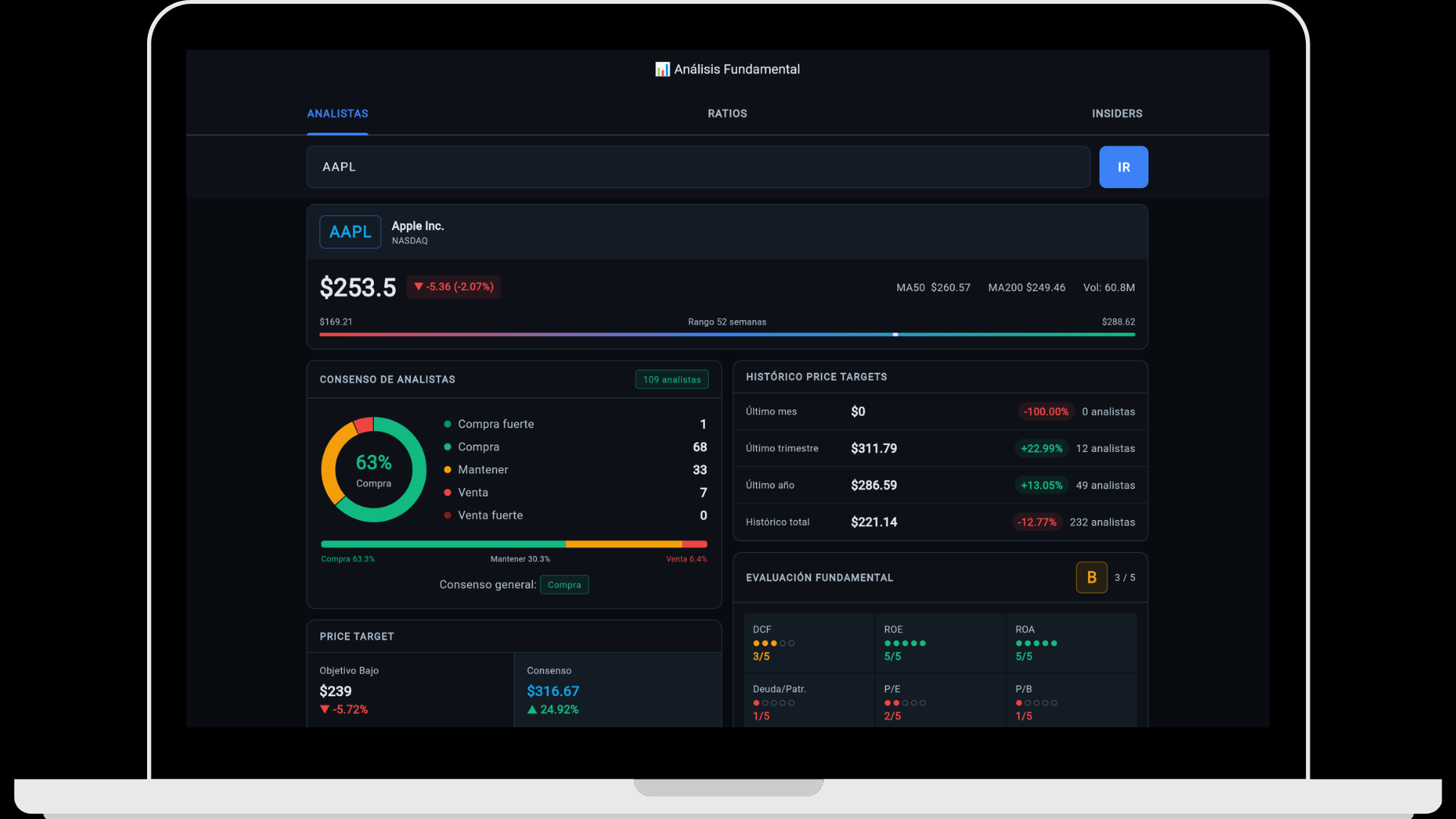
Task: Click the red Venta fuerte legend dot
Action: [x=447, y=515]
